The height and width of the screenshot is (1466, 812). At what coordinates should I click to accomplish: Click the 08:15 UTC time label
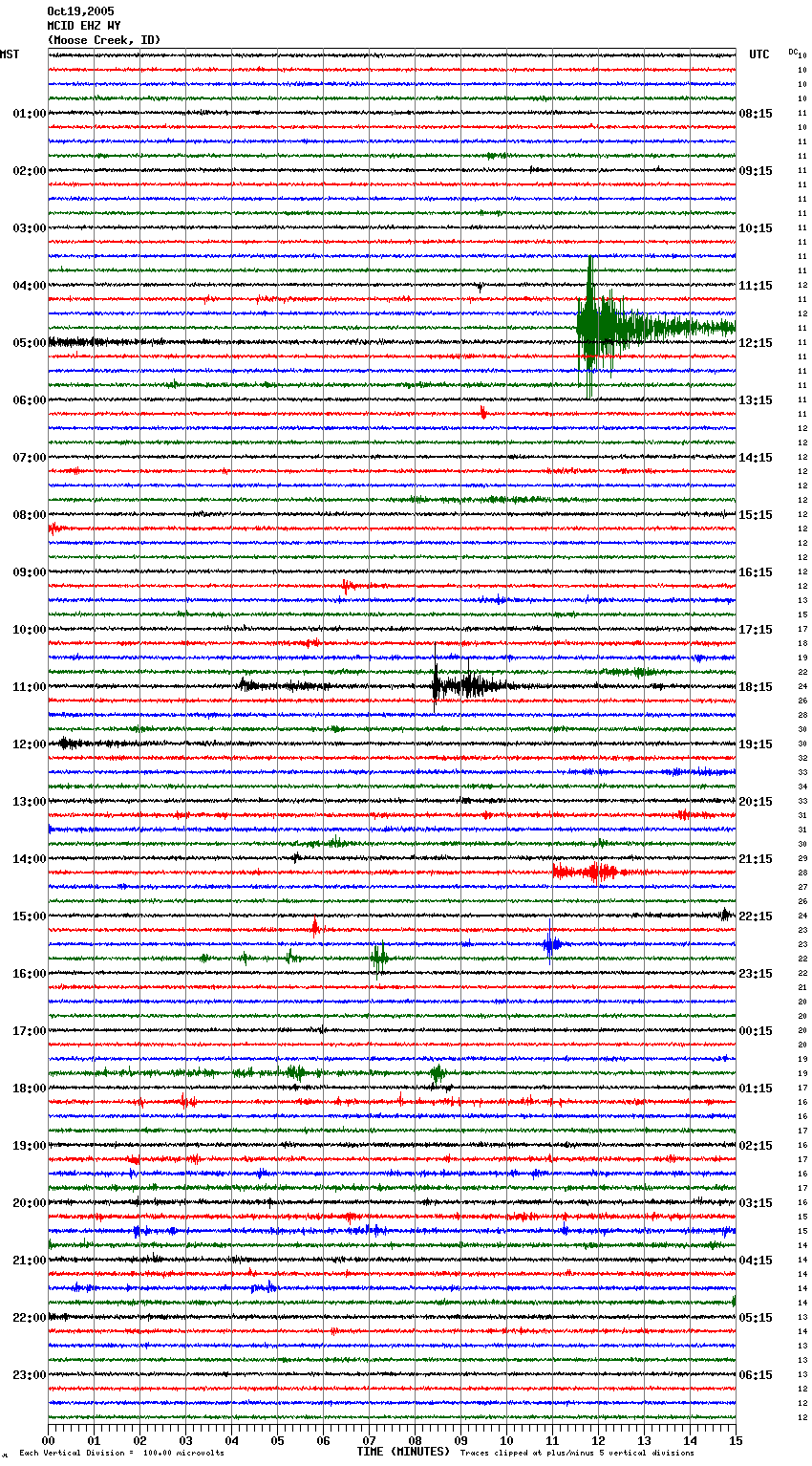tap(756, 114)
